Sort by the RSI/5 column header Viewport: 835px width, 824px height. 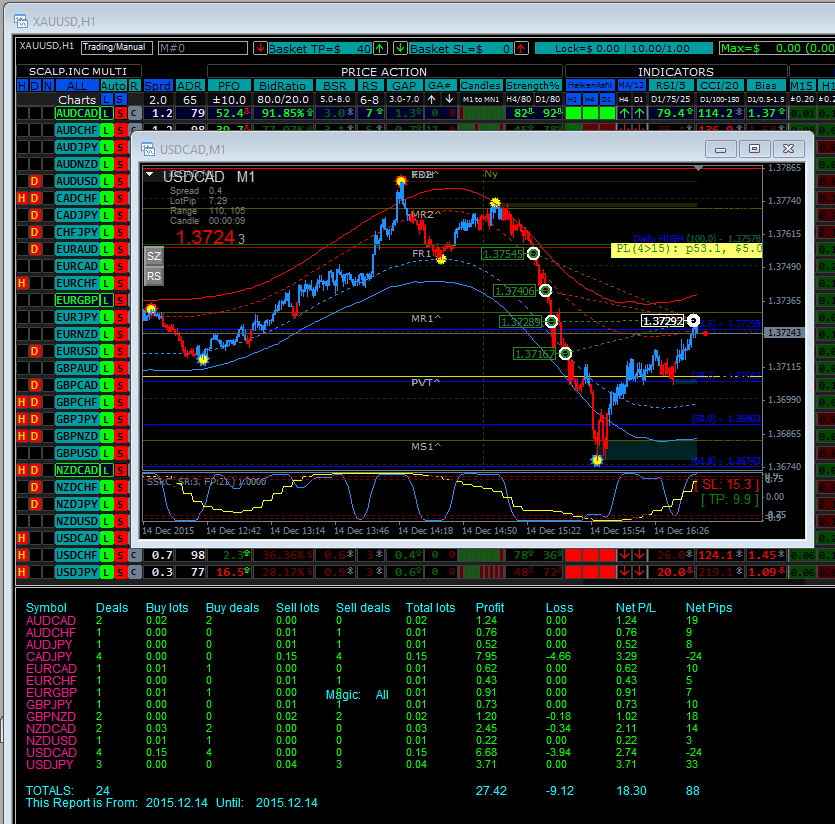click(670, 86)
